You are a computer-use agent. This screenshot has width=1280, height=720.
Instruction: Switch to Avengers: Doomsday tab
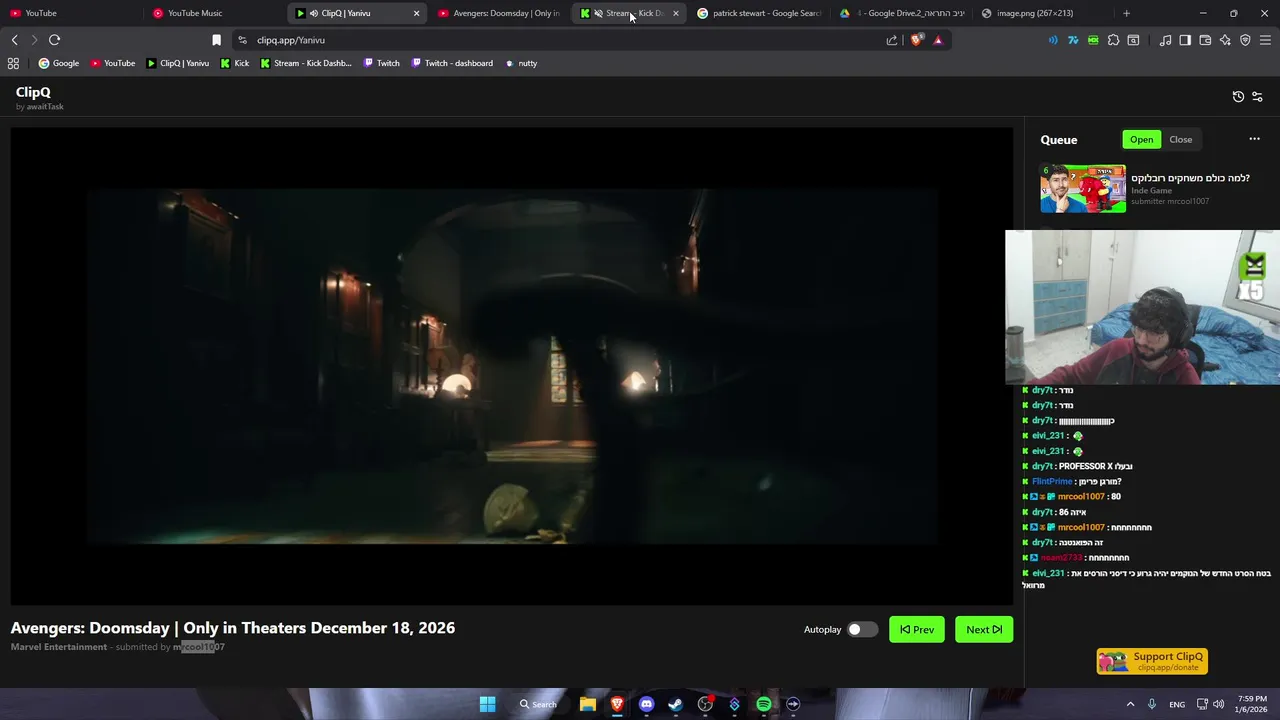click(498, 13)
